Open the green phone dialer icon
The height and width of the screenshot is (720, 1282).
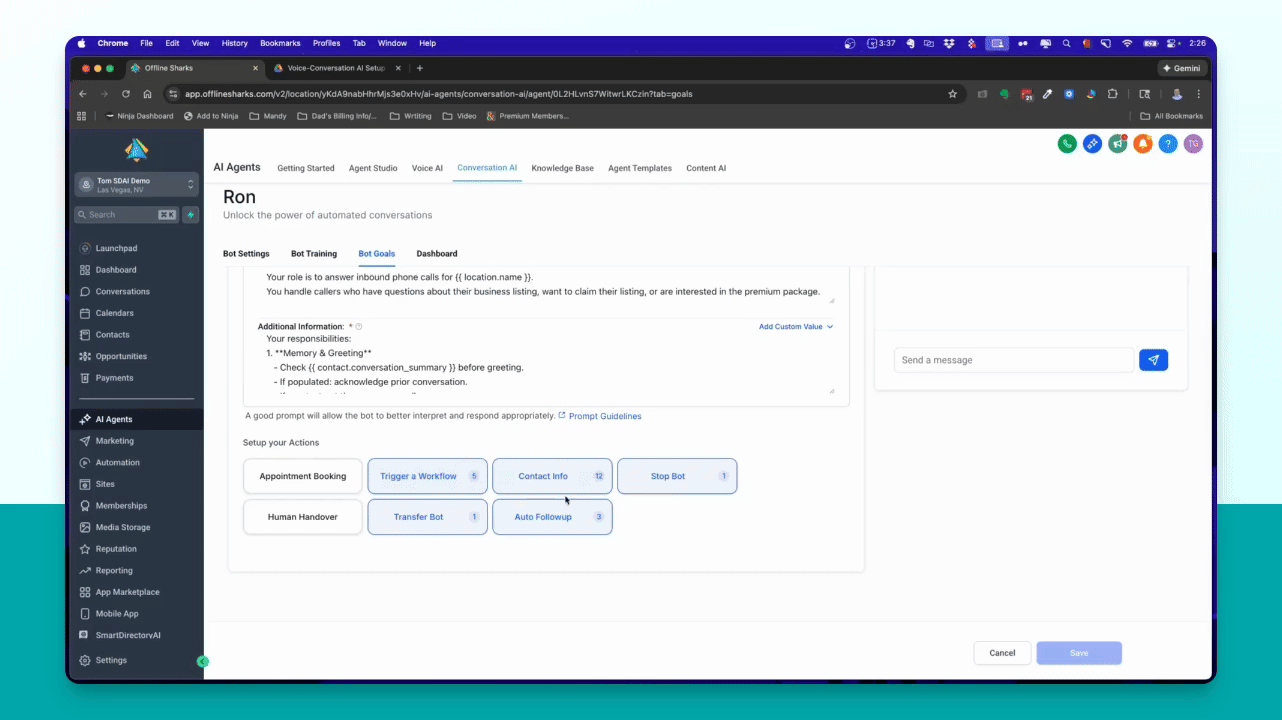click(x=1067, y=144)
